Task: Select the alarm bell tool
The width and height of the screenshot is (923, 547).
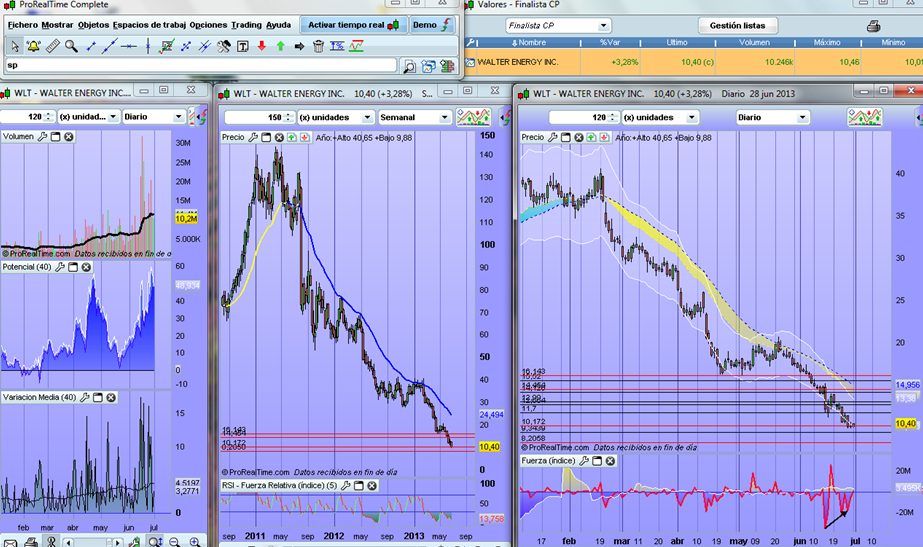Action: click(x=33, y=46)
